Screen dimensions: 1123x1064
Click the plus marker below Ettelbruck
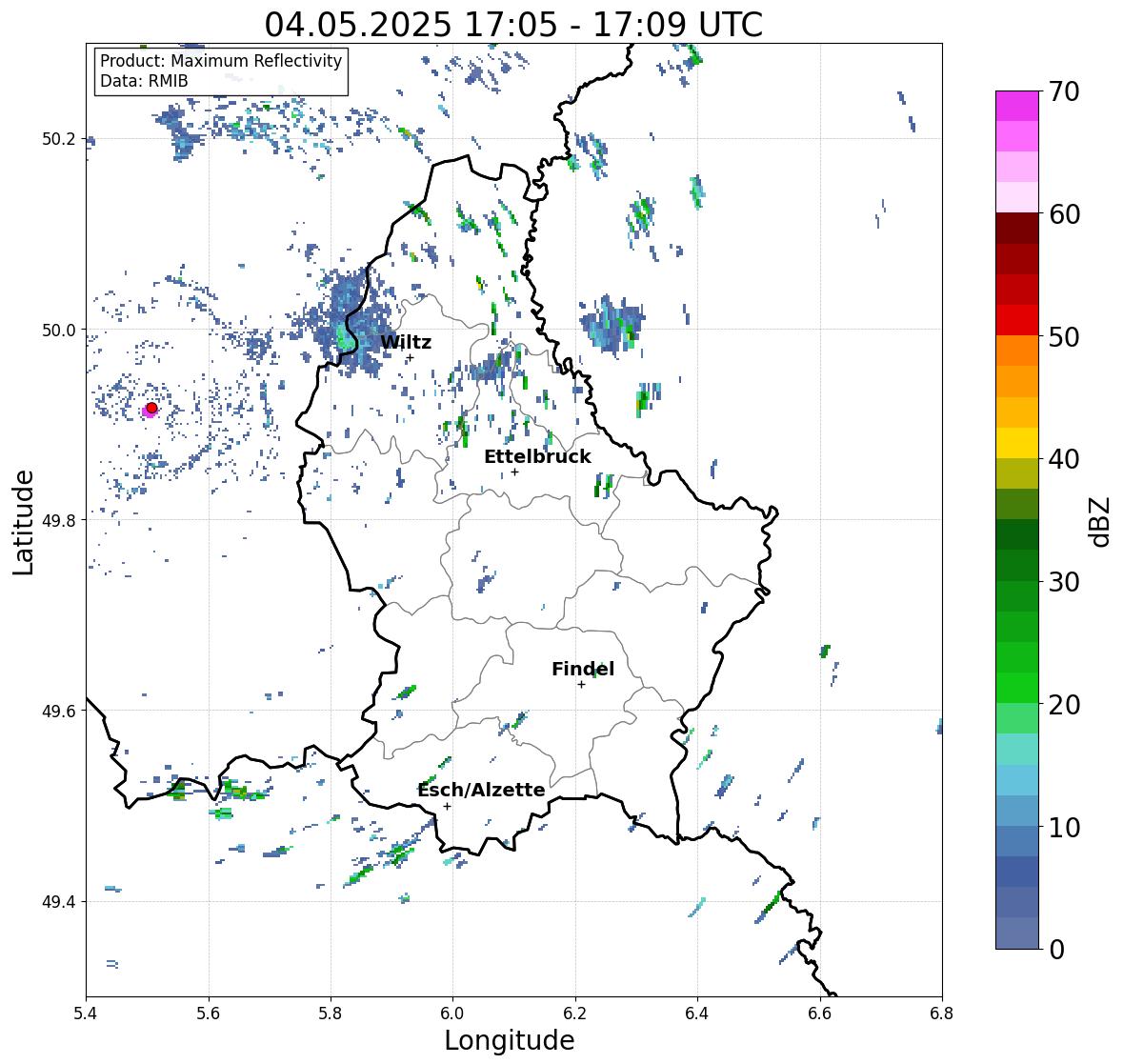514,472
